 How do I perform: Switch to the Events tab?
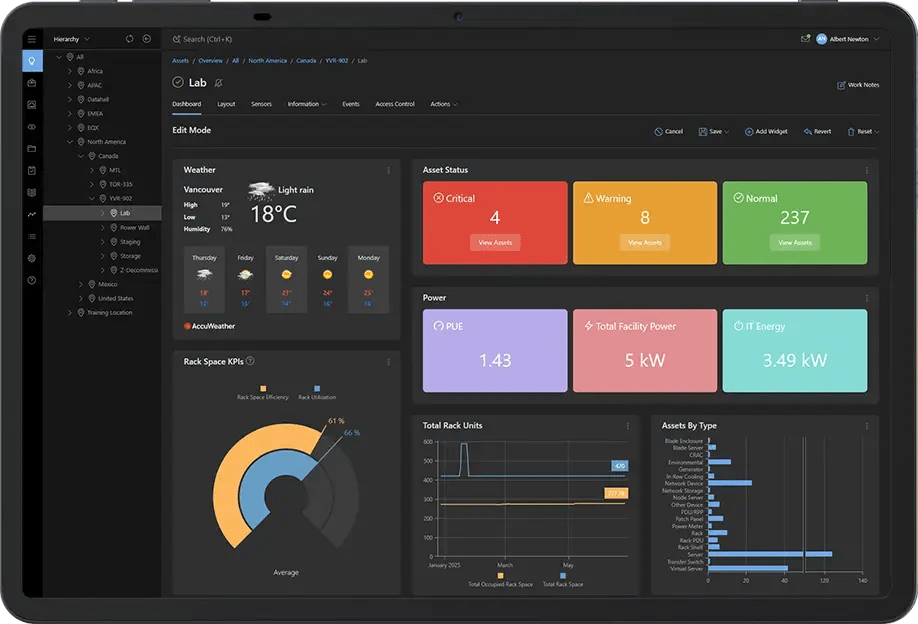tap(350, 103)
